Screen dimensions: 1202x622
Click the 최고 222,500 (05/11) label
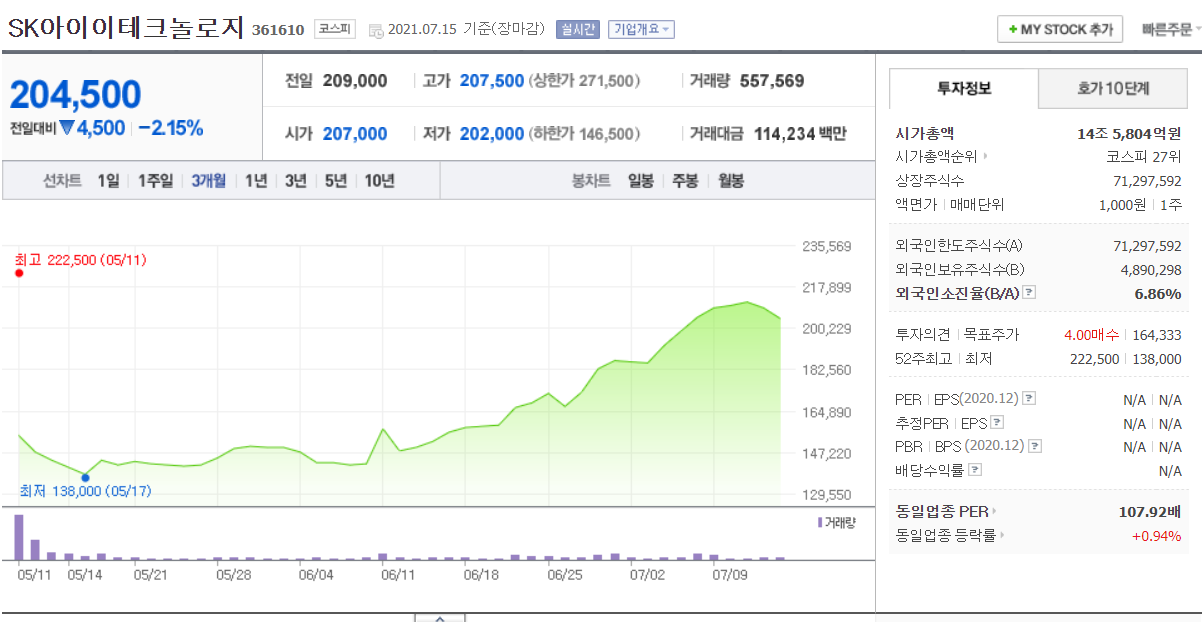[x=80, y=260]
